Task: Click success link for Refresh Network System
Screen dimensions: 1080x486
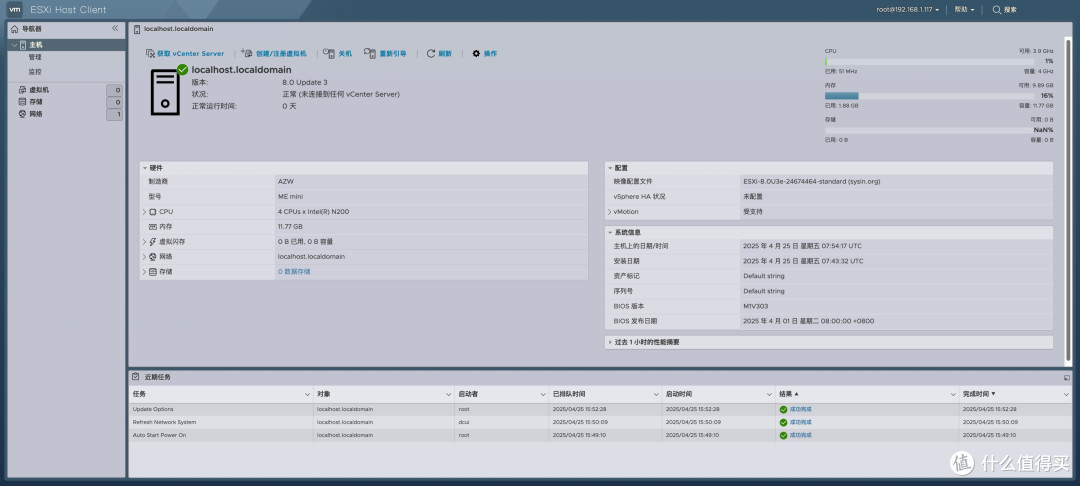Action: point(800,422)
